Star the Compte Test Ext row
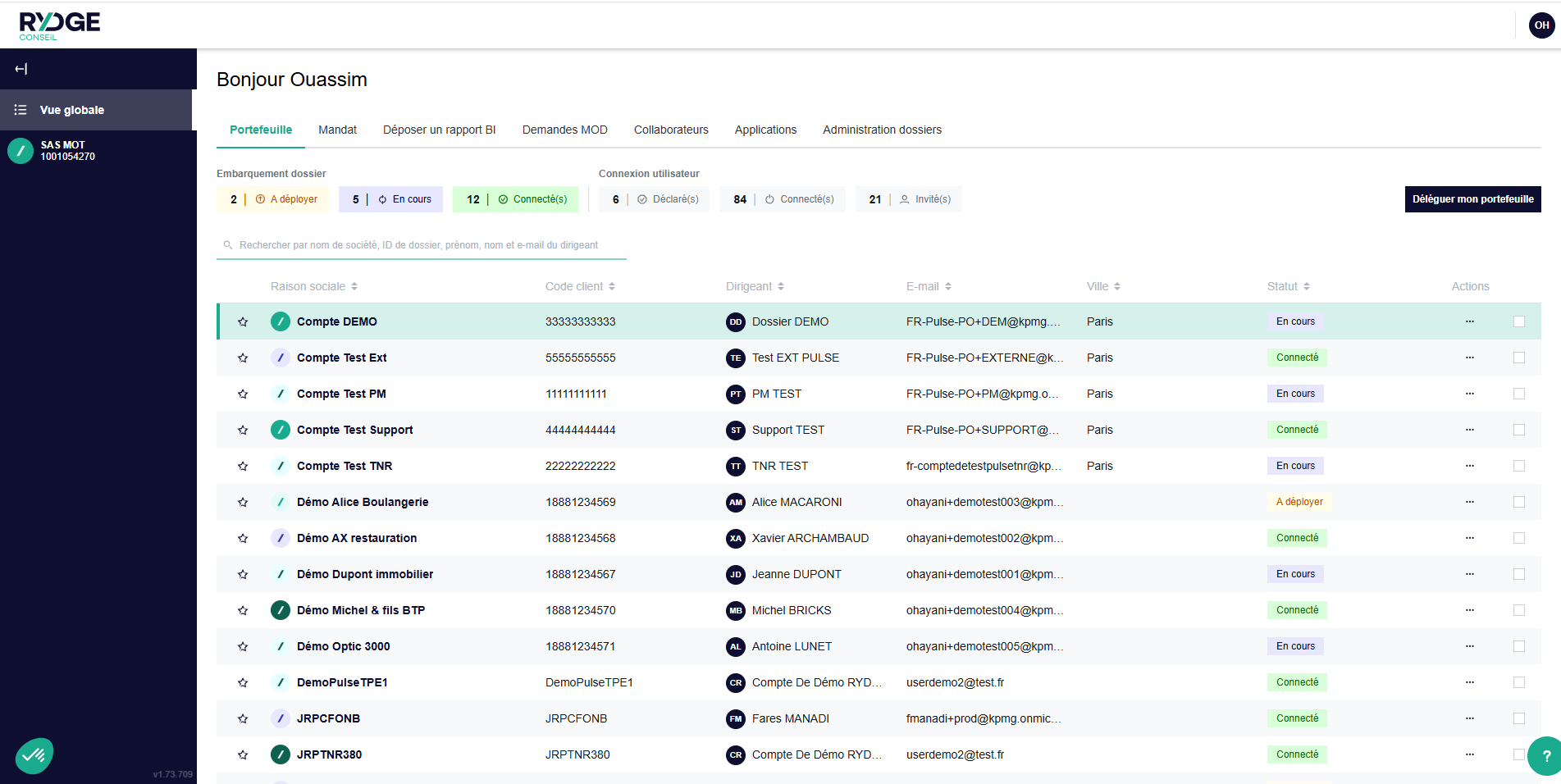 coord(243,358)
